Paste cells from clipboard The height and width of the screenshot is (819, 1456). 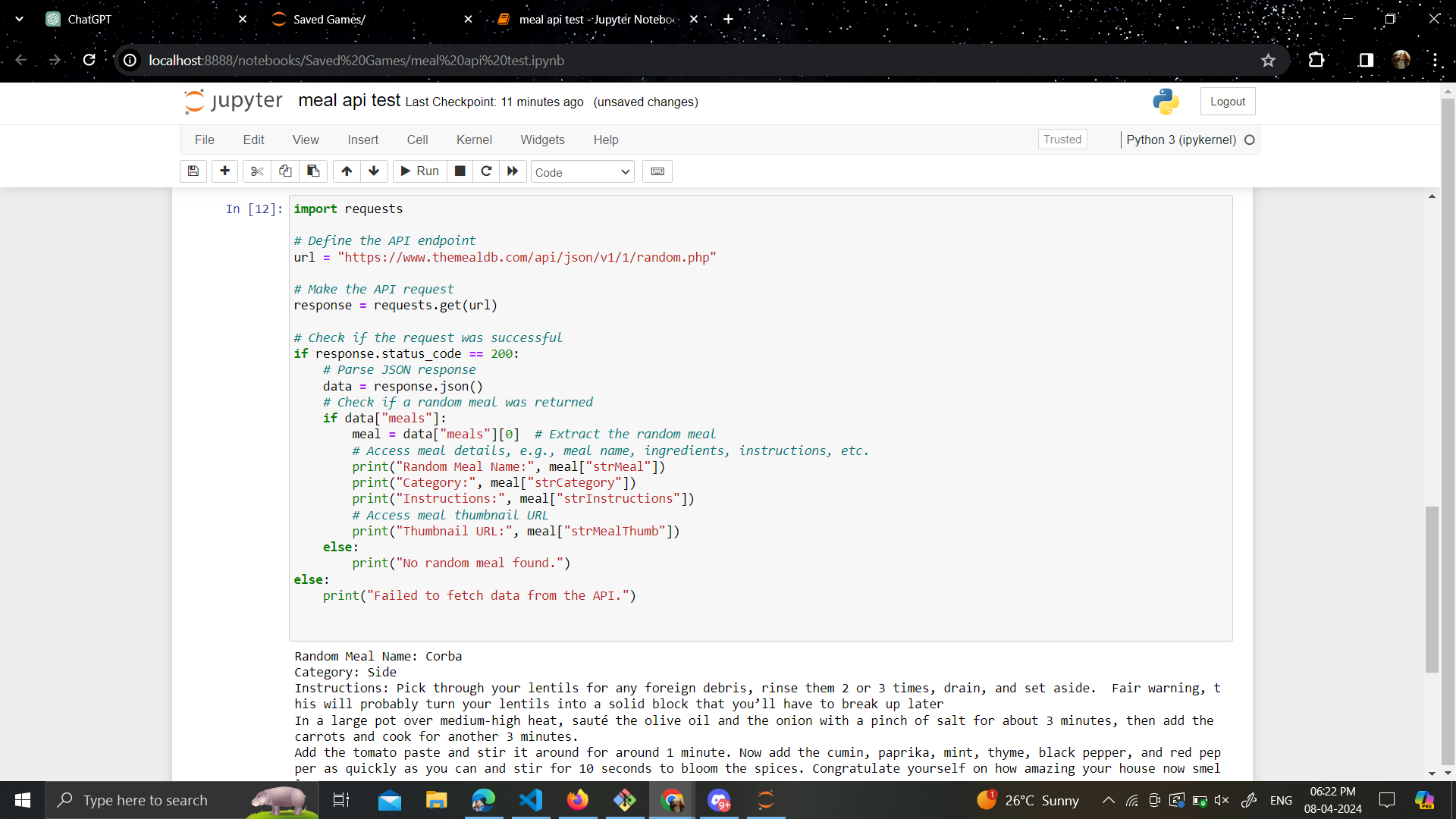tap(312, 171)
